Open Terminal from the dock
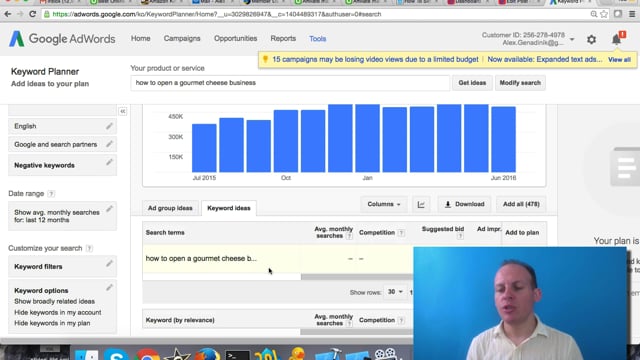This screenshot has height=360, width=640. coord(237,354)
